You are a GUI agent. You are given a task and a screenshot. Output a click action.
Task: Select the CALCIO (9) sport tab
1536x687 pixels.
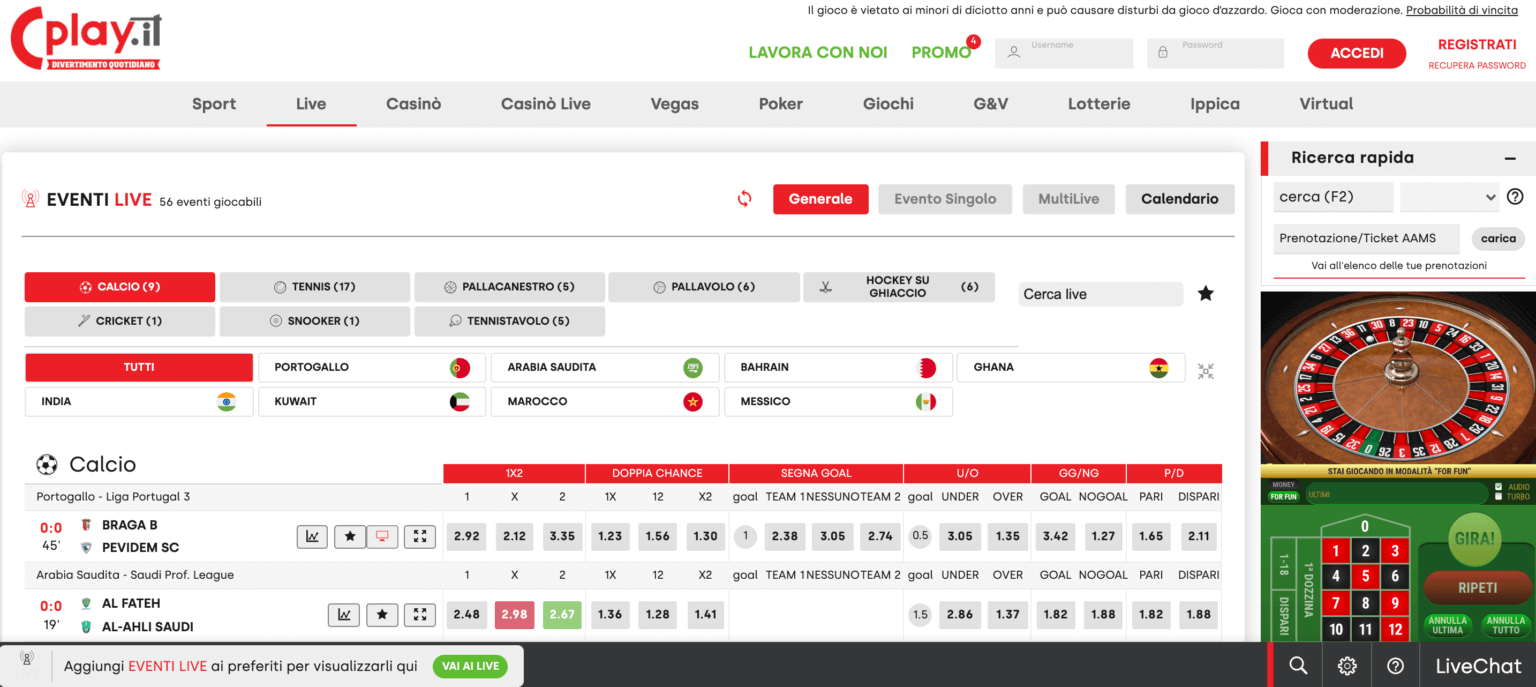[x=120, y=287]
